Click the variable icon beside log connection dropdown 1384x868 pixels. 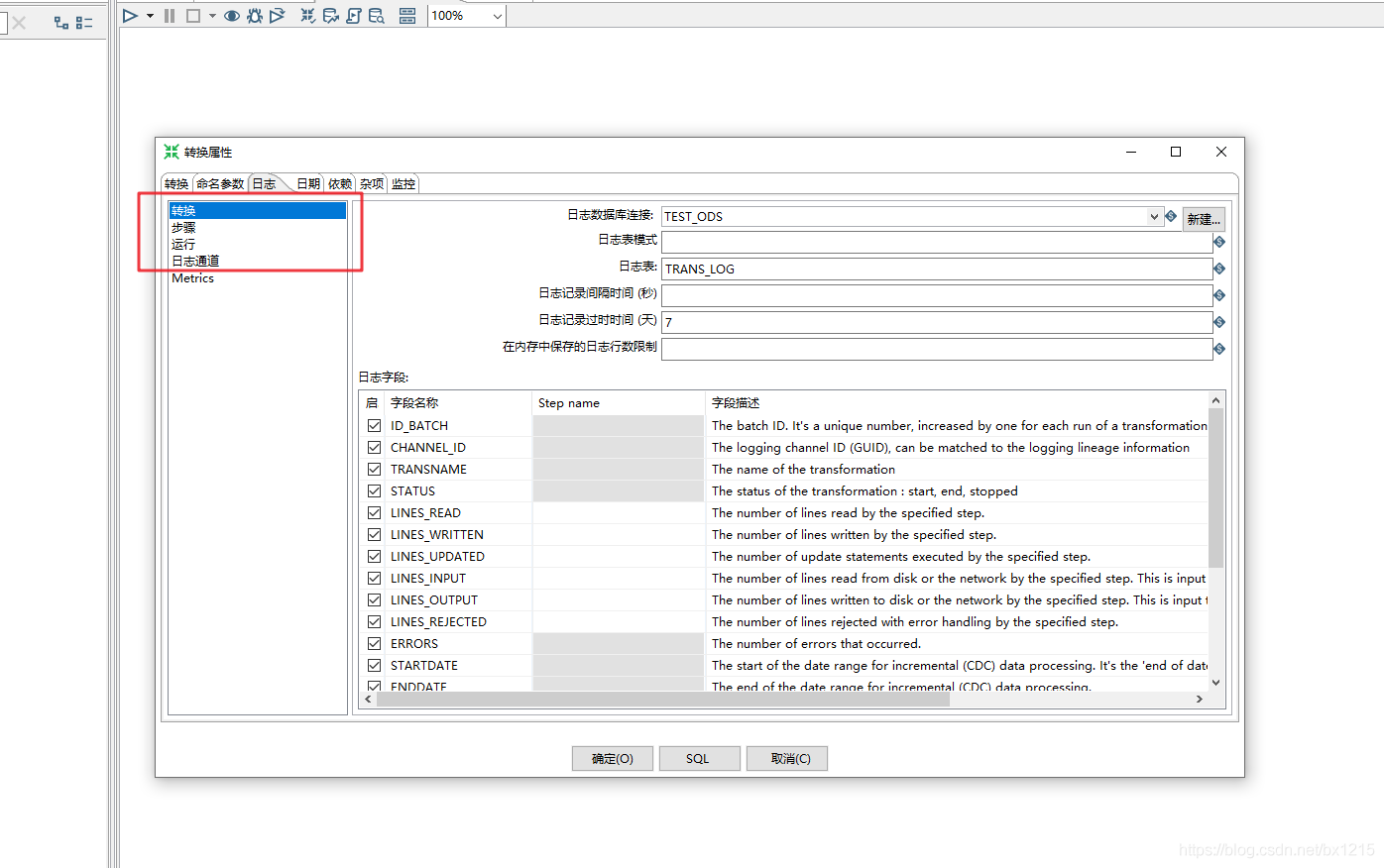1171,216
